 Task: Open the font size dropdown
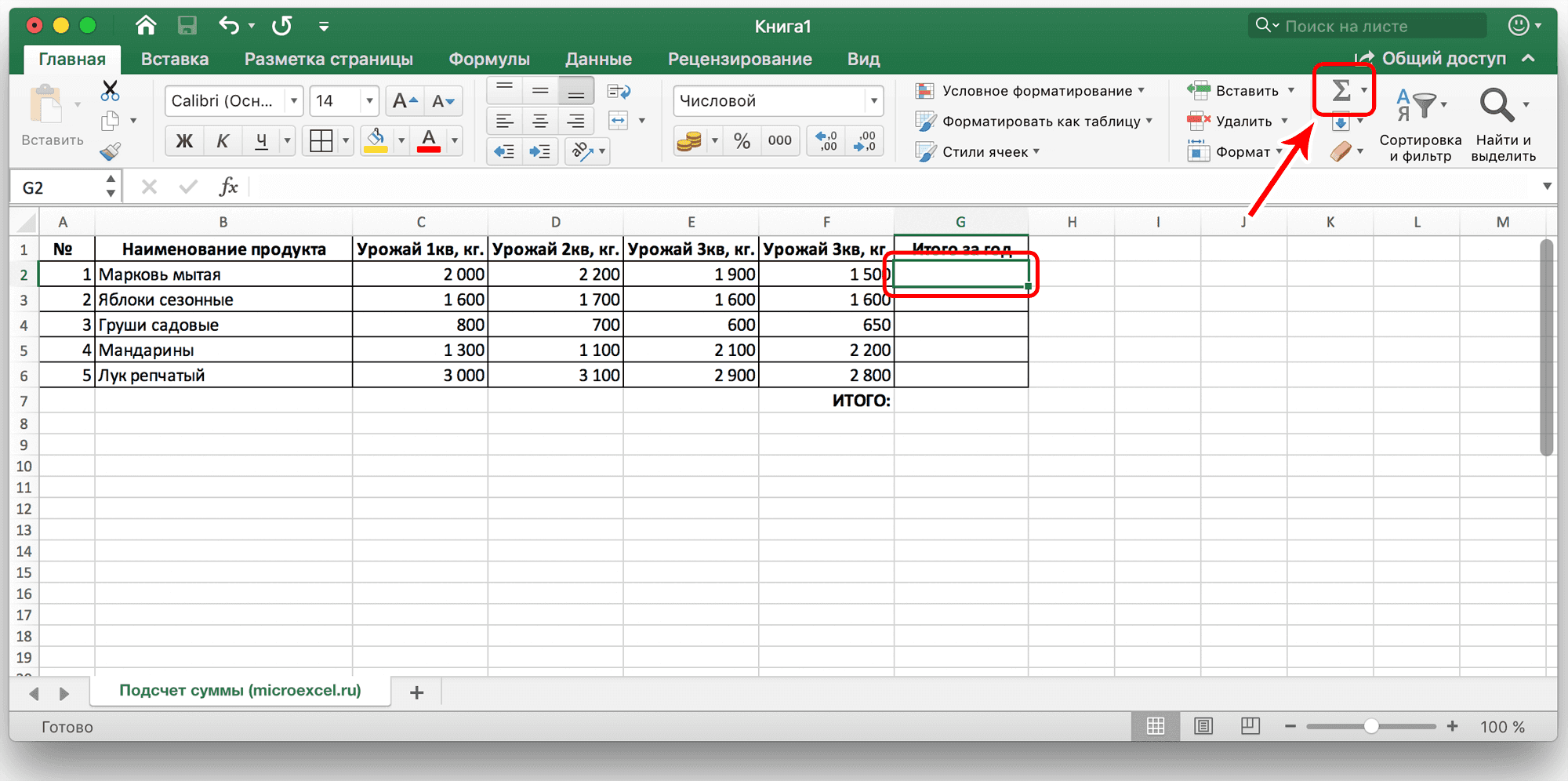point(368,100)
